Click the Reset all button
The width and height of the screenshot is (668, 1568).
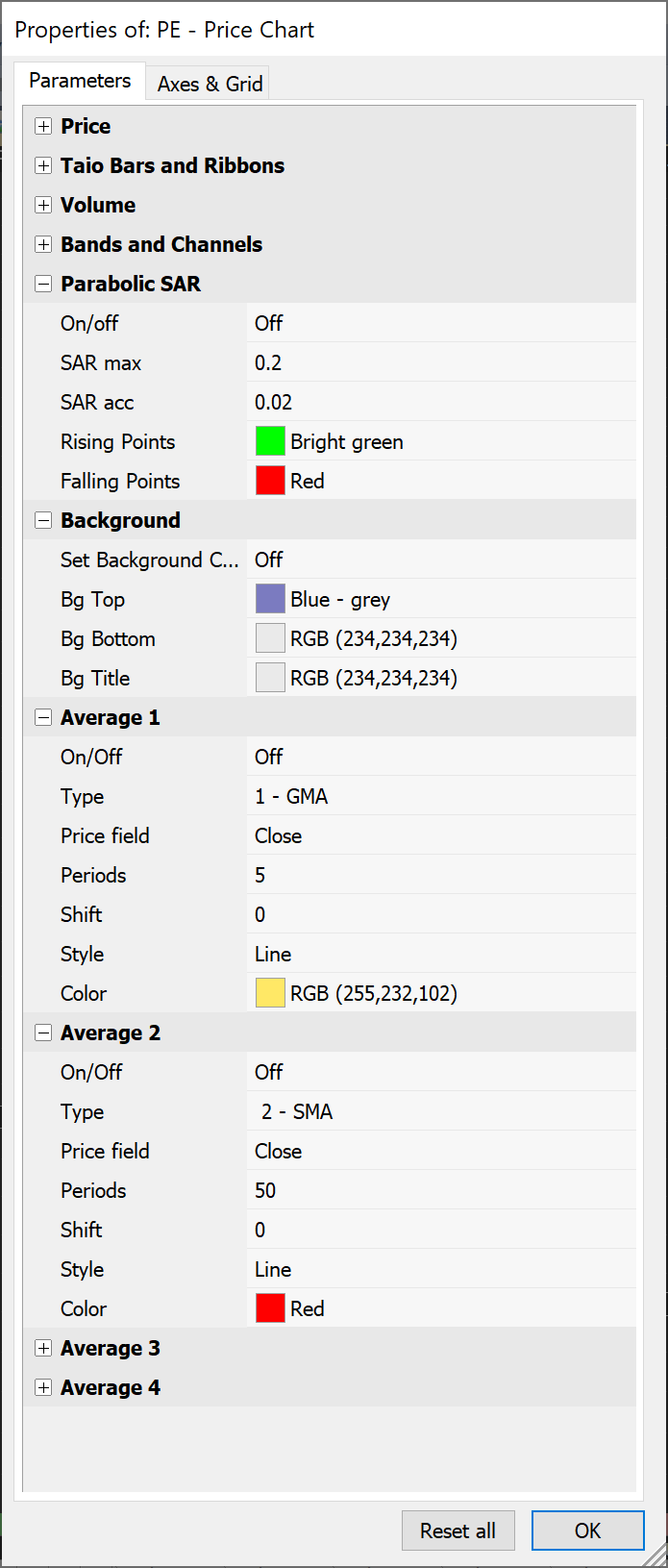(x=458, y=1531)
